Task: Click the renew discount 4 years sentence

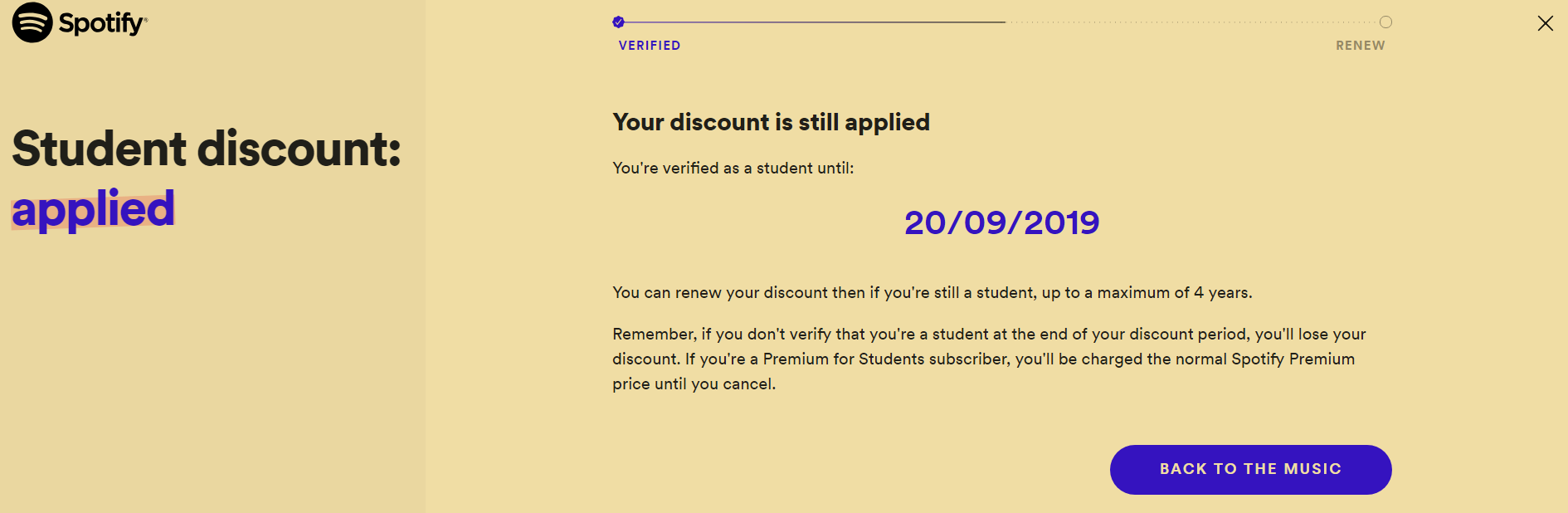Action: coord(933,292)
